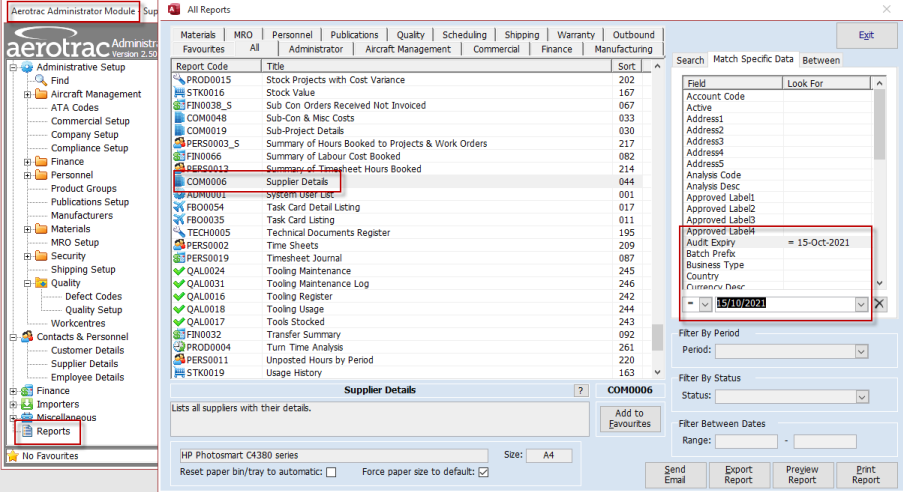Clear the filter value with X icon
This screenshot has width=903, height=492.
tap(879, 304)
